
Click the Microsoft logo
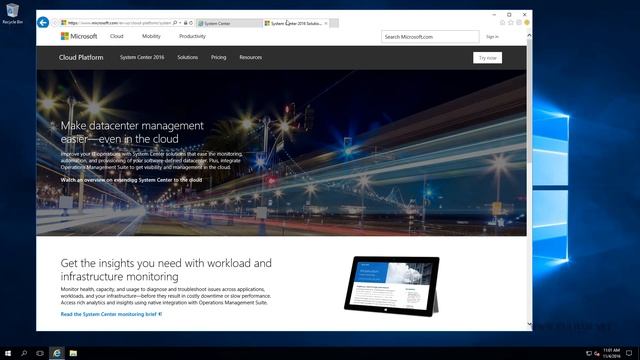pos(79,36)
